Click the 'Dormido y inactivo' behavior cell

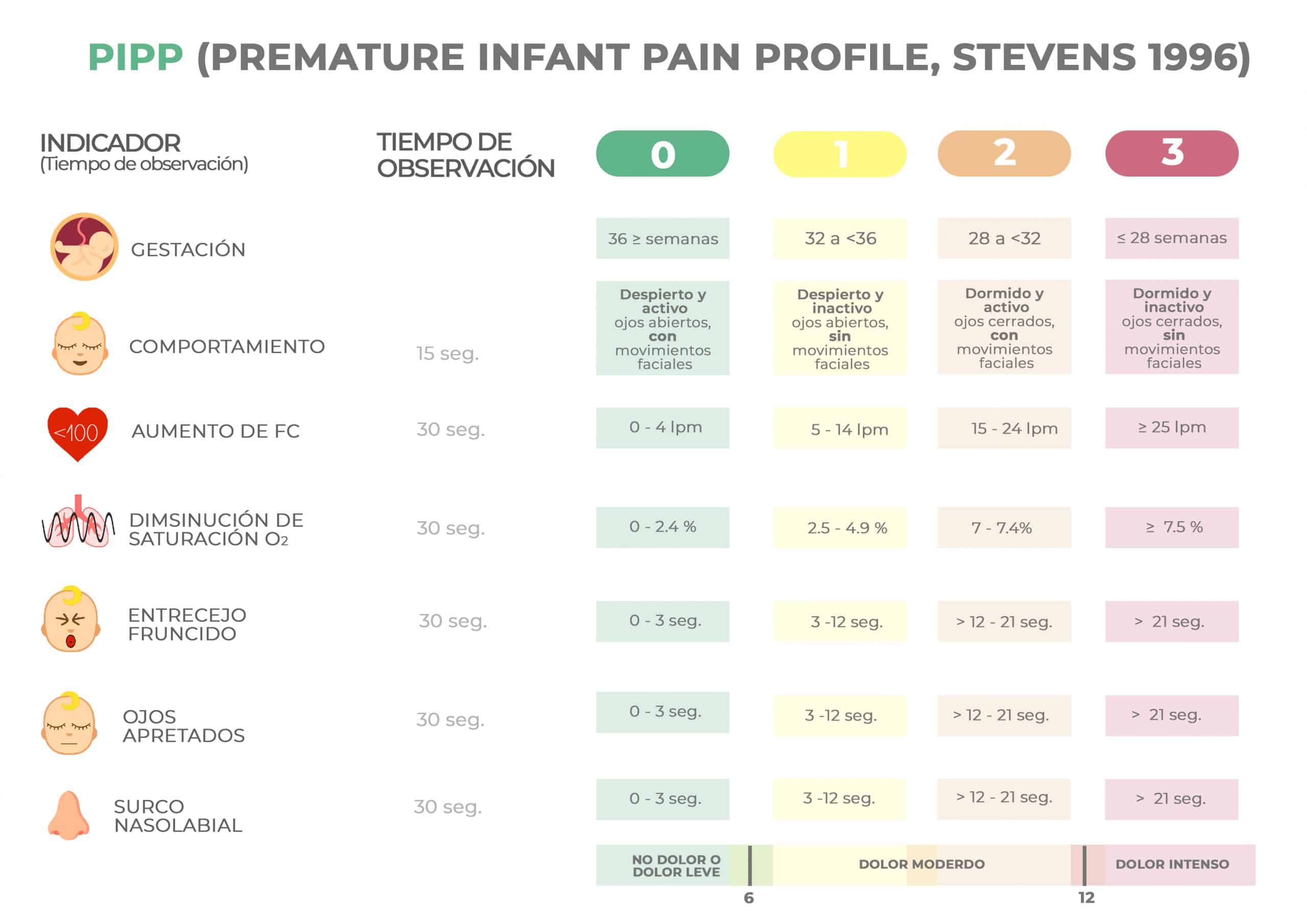[x=1172, y=327]
